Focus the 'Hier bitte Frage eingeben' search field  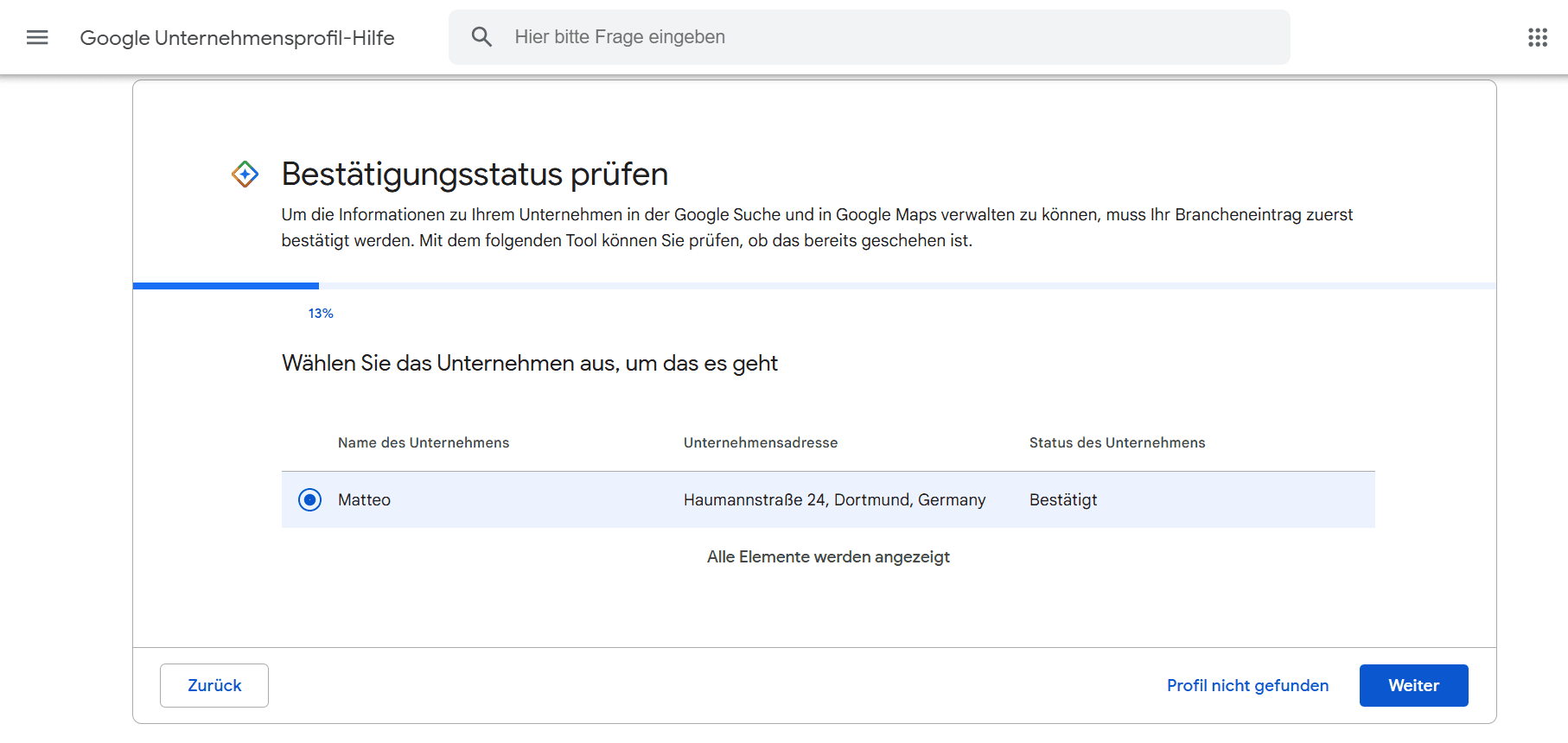click(869, 37)
